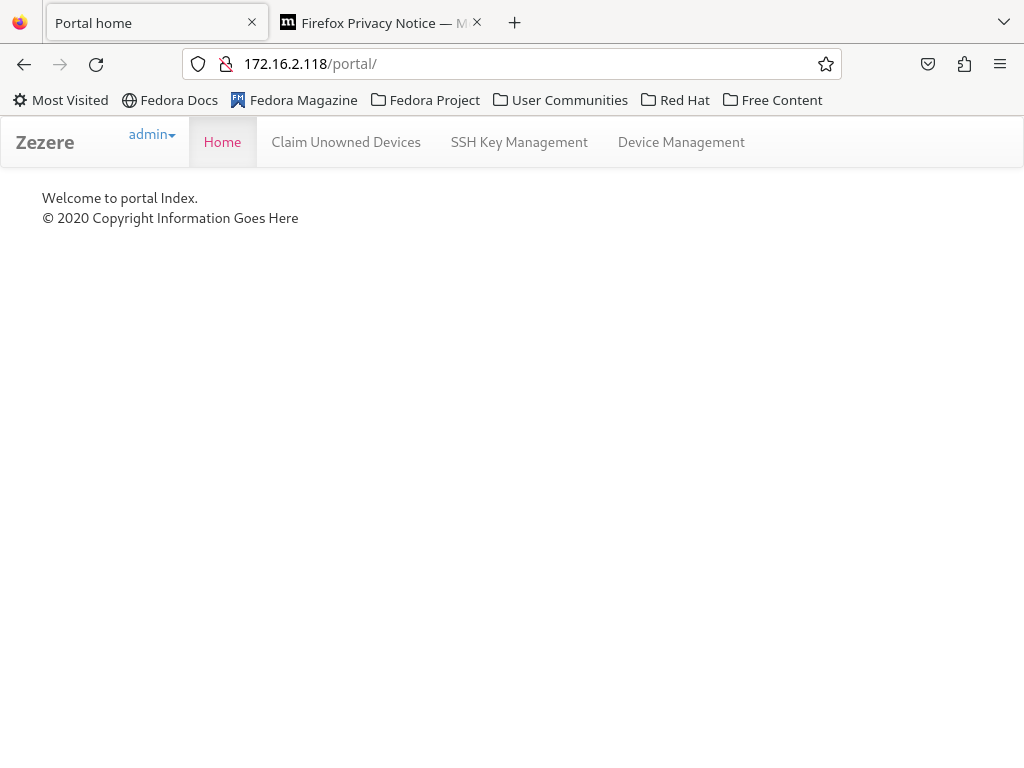The height and width of the screenshot is (768, 1024).
Task: Open the Fedora Magazine bookmark
Action: pyautogui.click(x=294, y=100)
